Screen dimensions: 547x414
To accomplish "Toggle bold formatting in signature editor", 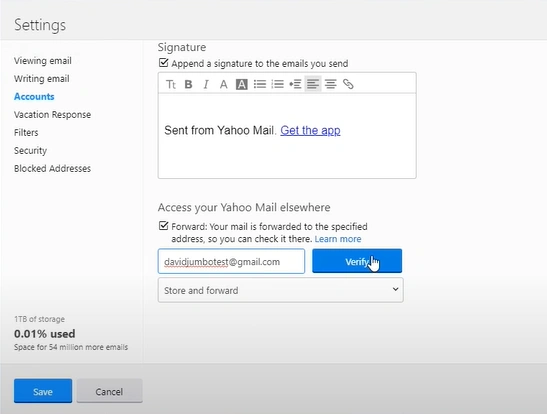I will pyautogui.click(x=188, y=84).
